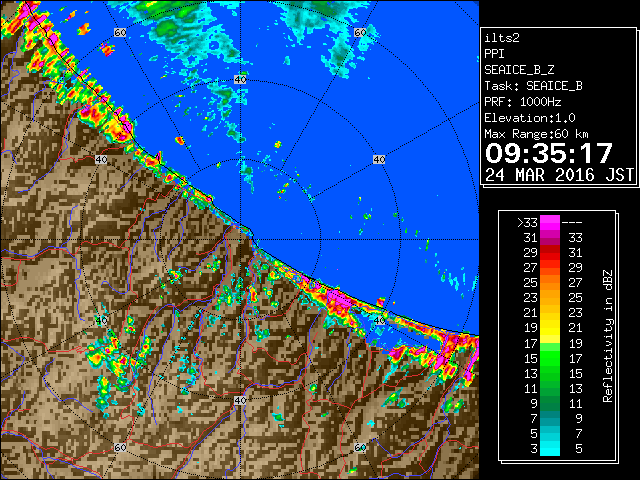The width and height of the screenshot is (640, 480).
Task: Click the 'ilts2' radar site name
Action: (502, 38)
